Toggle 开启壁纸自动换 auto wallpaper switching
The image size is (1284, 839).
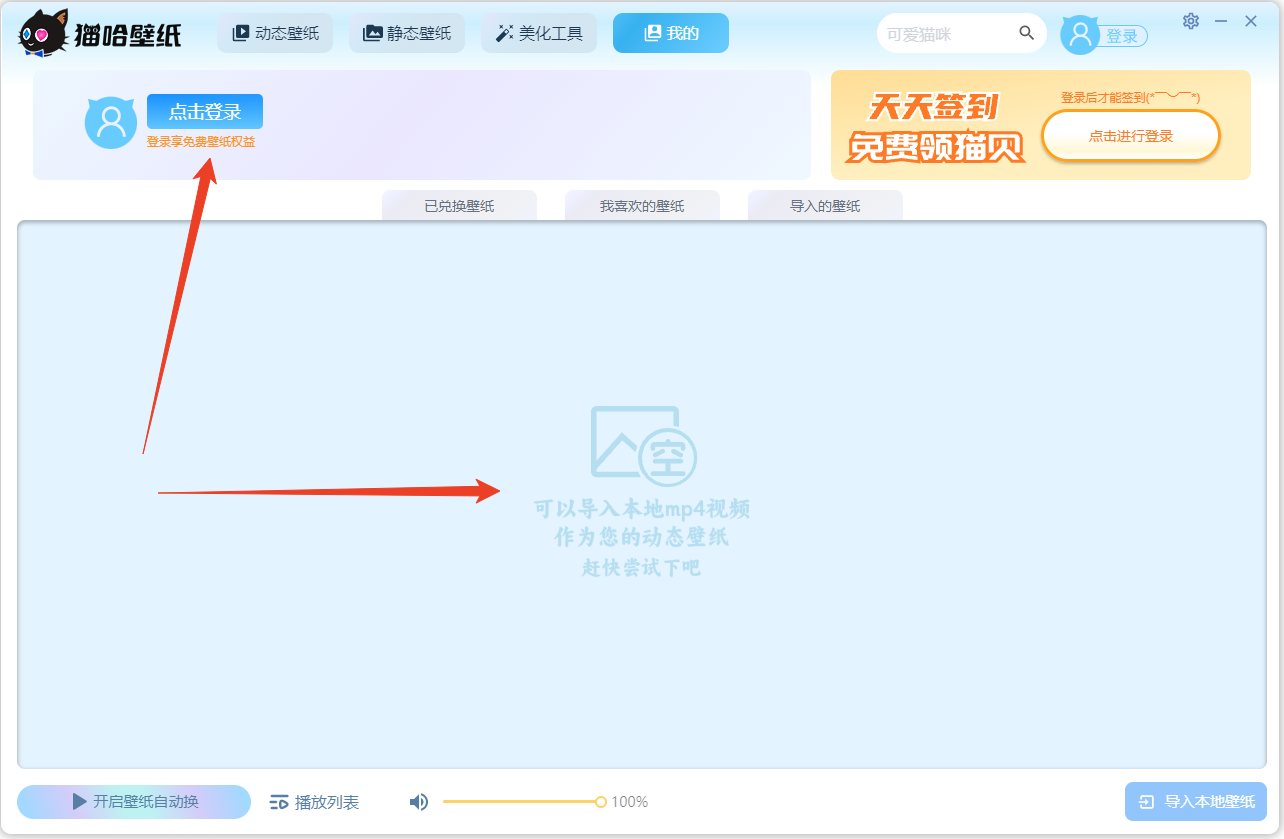point(134,802)
